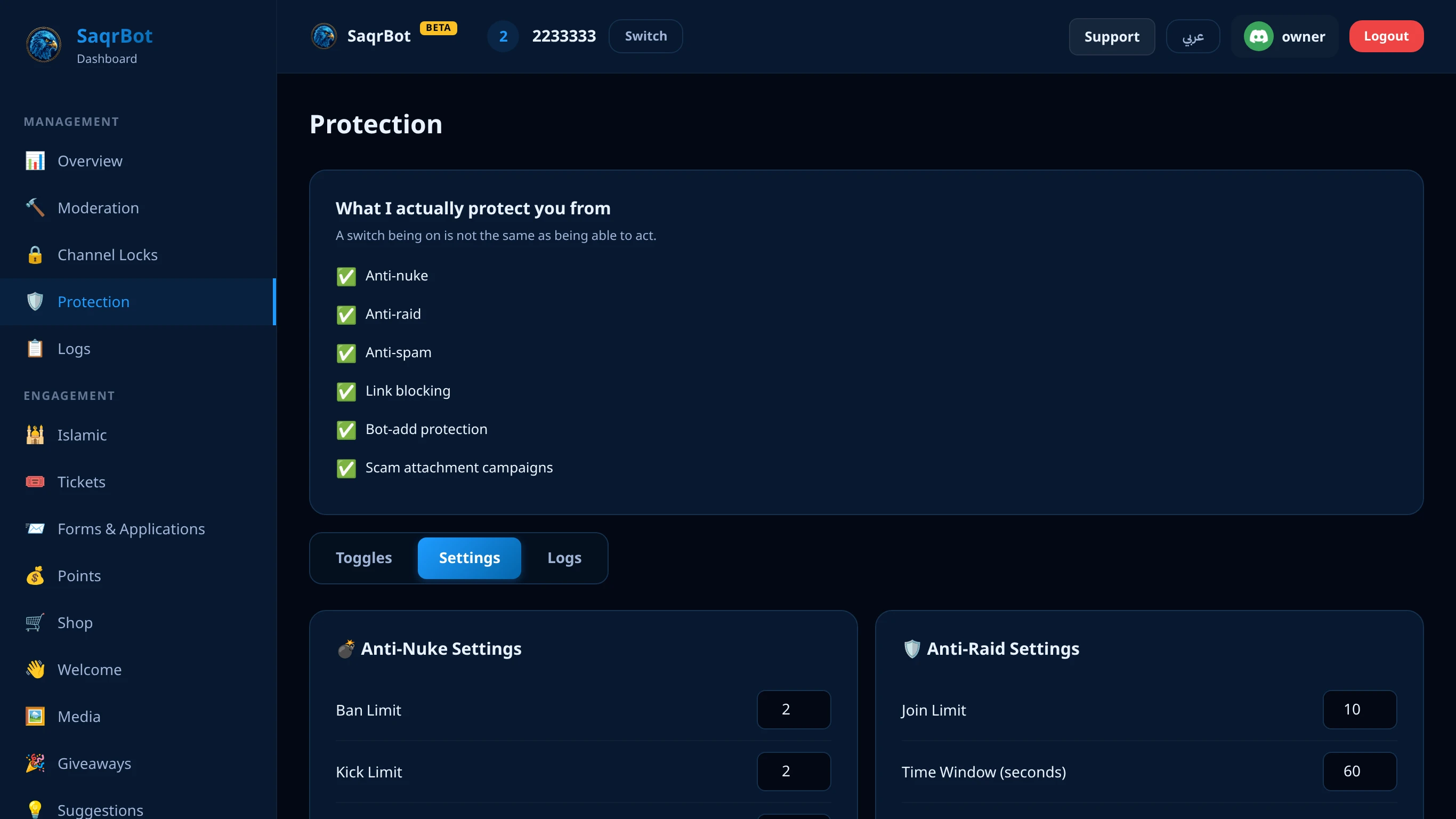The height and width of the screenshot is (819, 1456).
Task: Select the Settings tab
Action: pos(469,558)
